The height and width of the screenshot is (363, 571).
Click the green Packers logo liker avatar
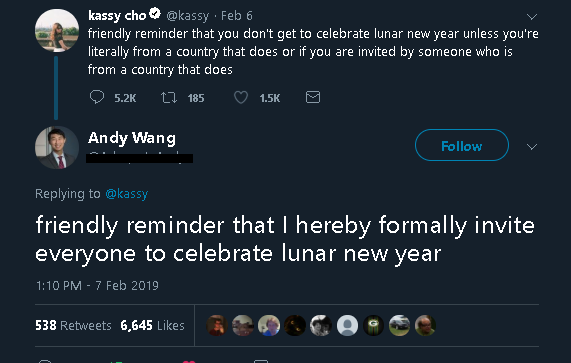pyautogui.click(x=373, y=325)
